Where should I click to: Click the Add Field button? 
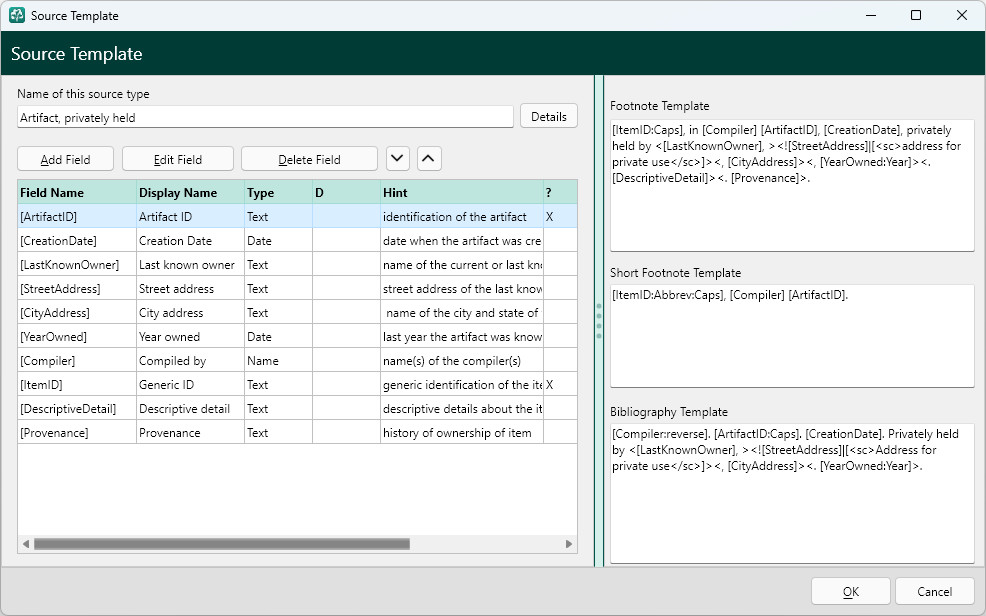tap(65, 159)
